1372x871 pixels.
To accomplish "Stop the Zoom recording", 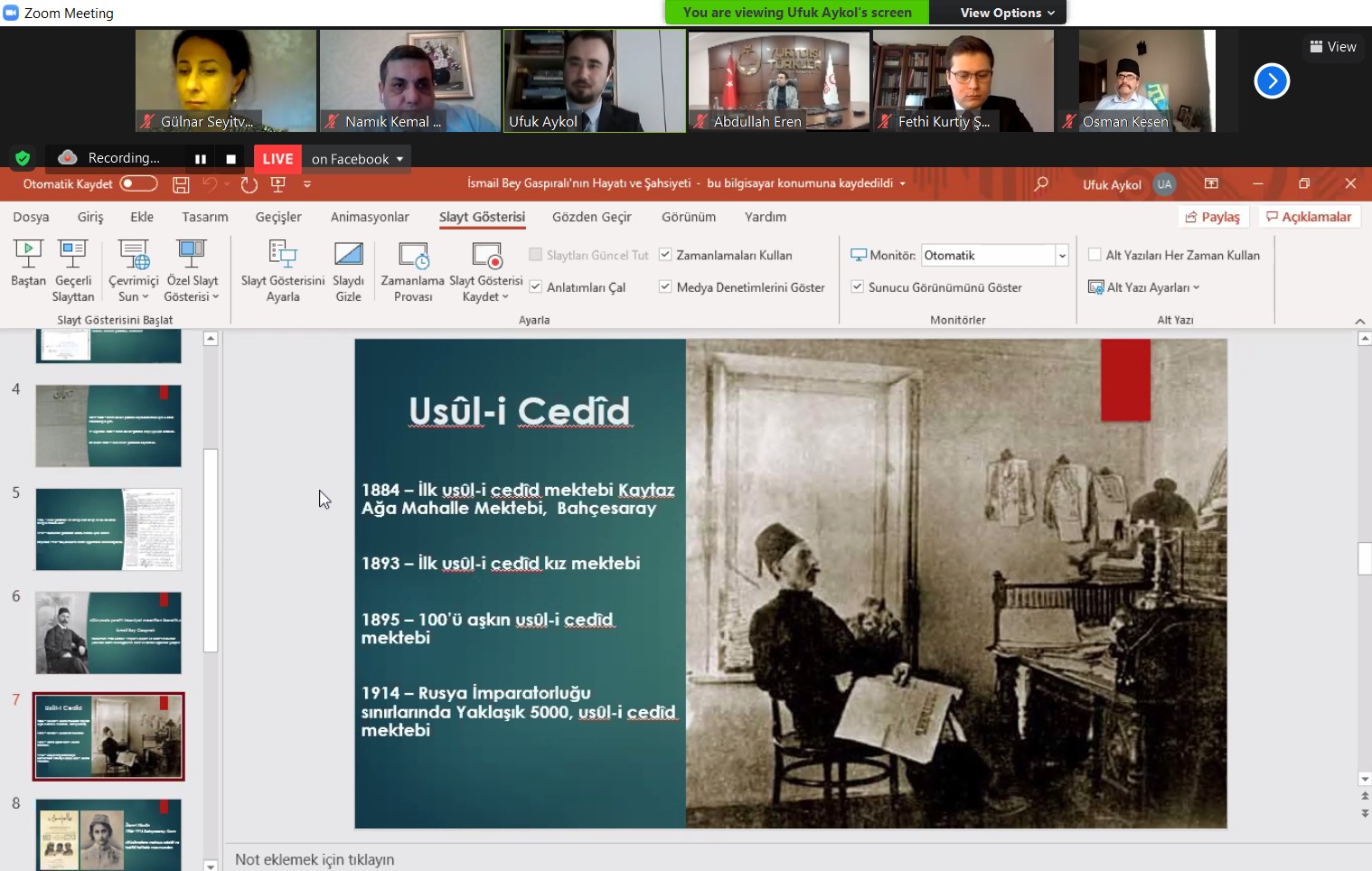I will (230, 159).
